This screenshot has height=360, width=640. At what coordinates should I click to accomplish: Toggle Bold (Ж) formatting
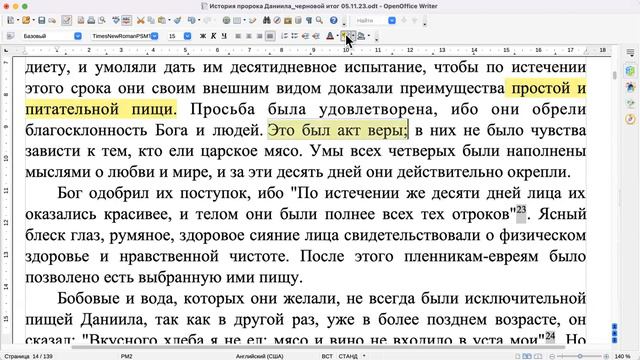[203, 36]
